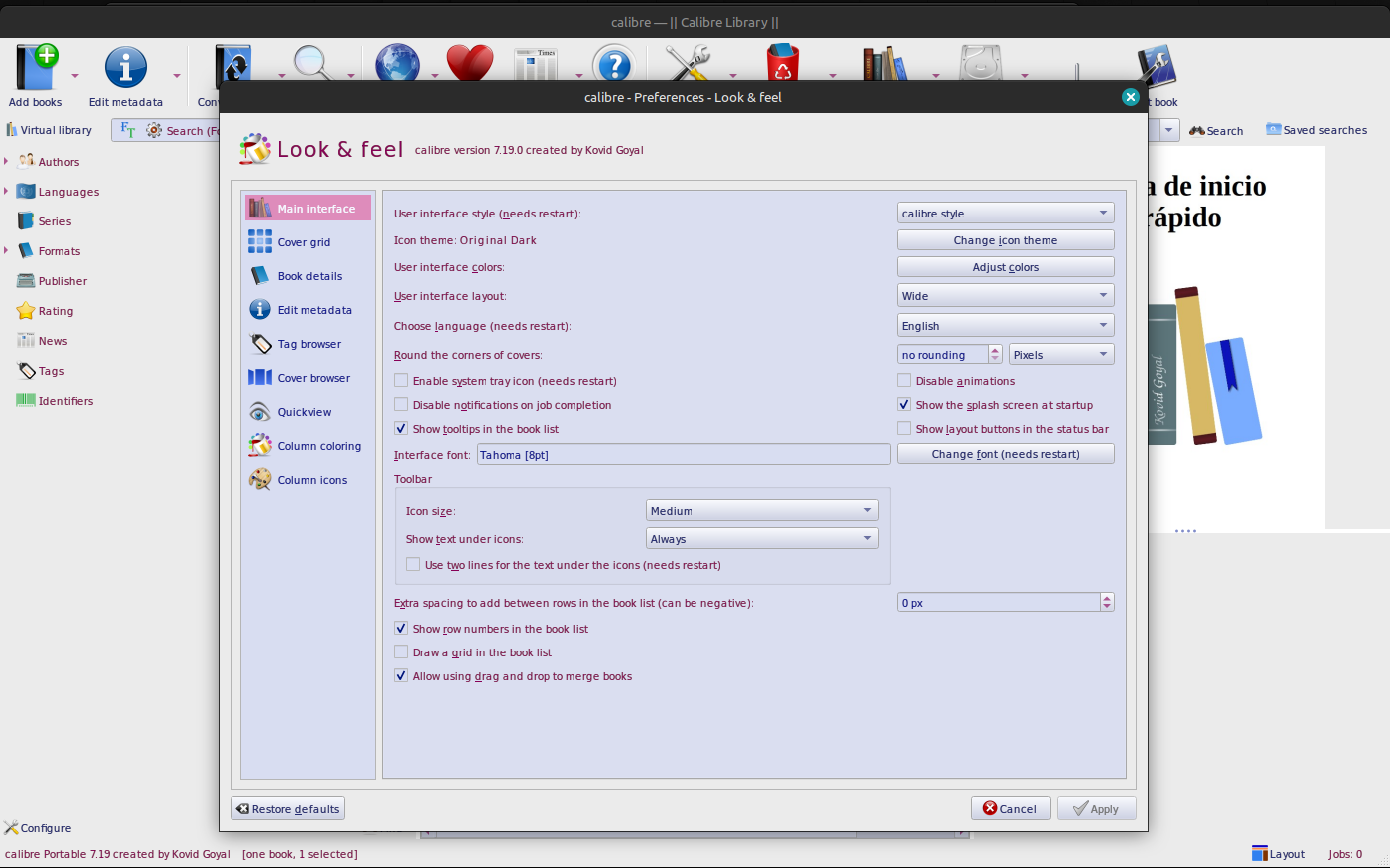Open the Pixels unit dropdown
The width and height of the screenshot is (1390, 868).
(x=1061, y=355)
